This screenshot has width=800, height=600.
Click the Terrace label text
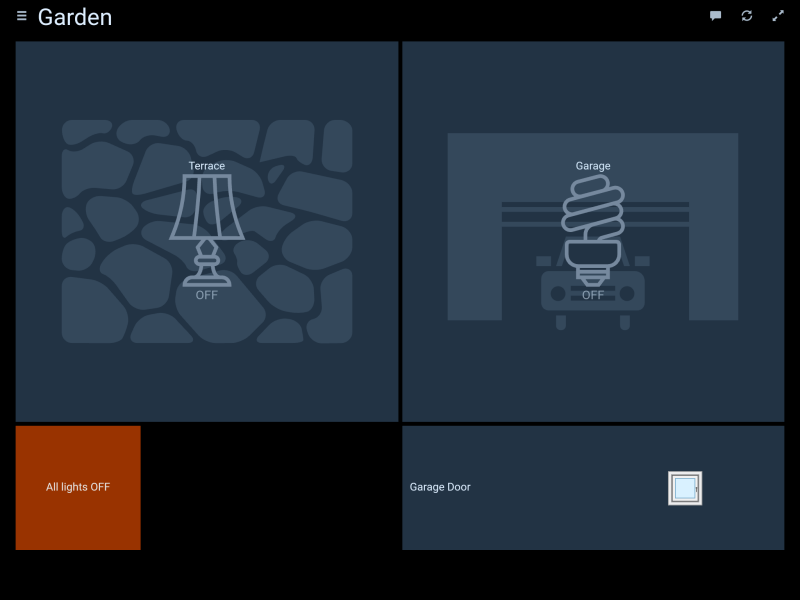(x=207, y=166)
